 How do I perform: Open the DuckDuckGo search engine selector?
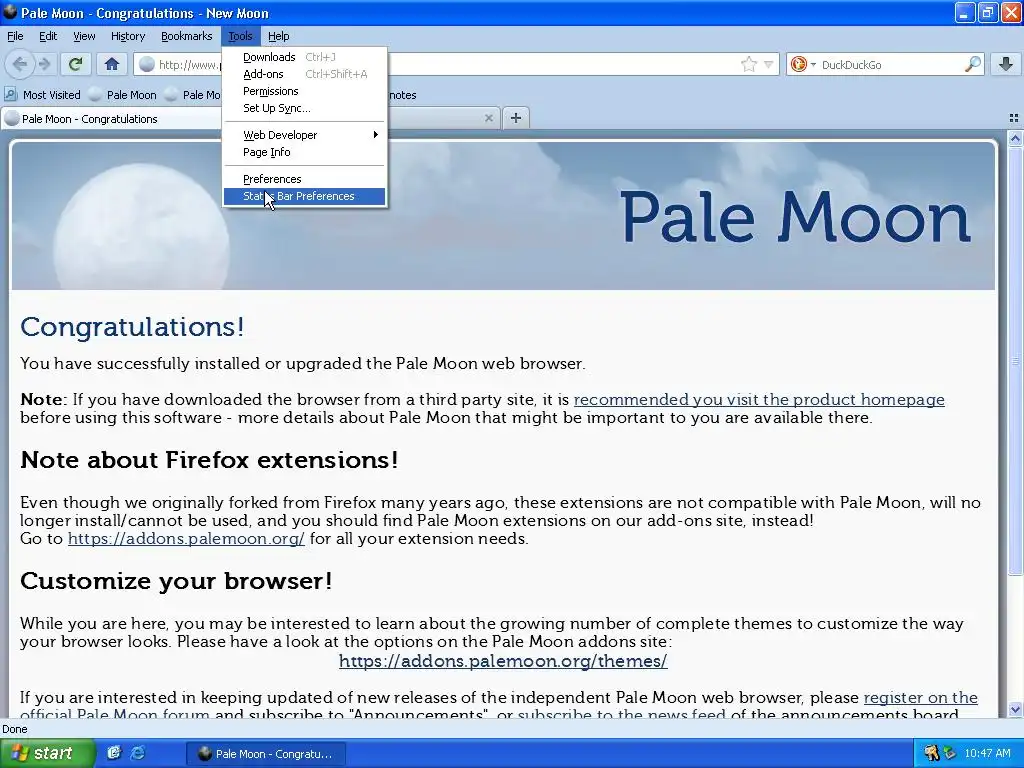[x=803, y=64]
